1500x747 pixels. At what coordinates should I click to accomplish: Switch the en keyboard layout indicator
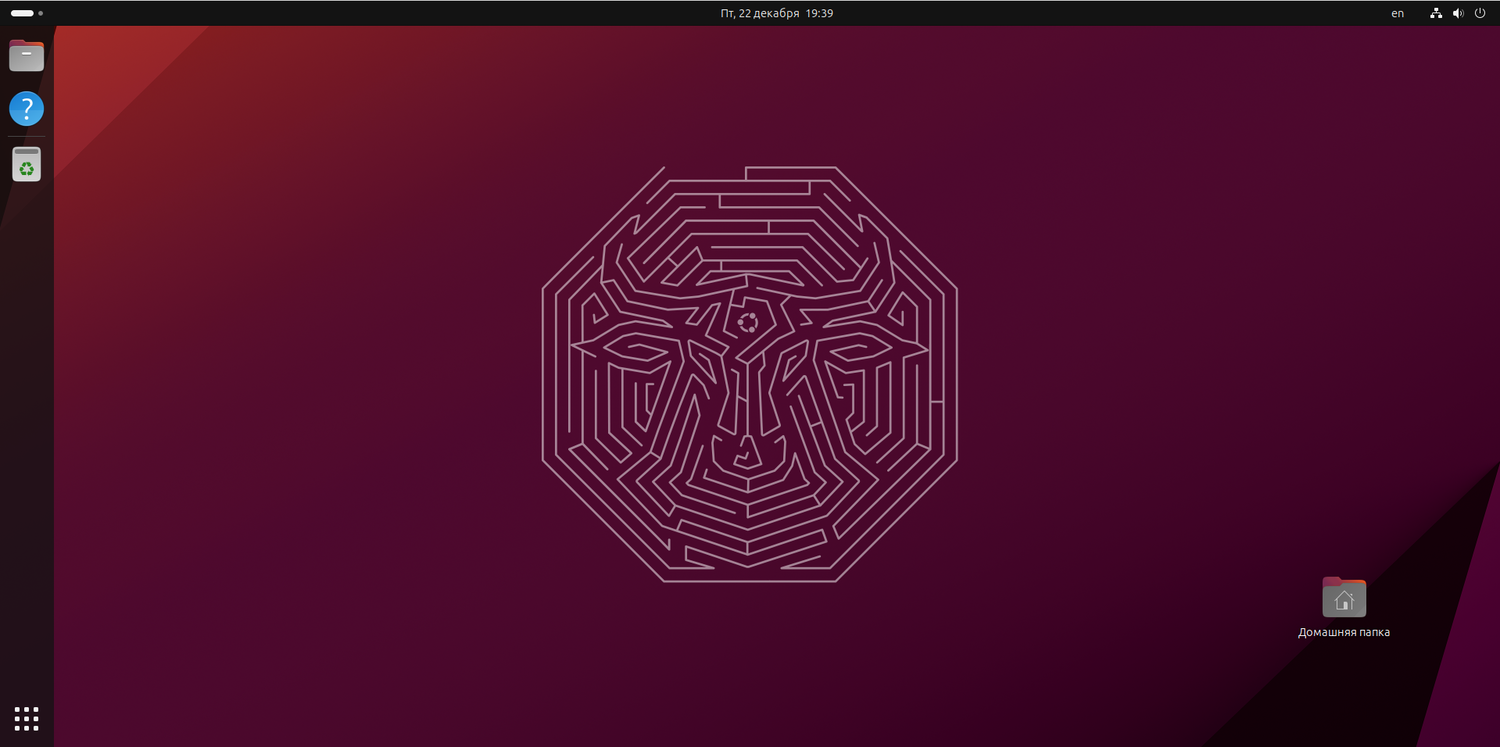(1398, 13)
